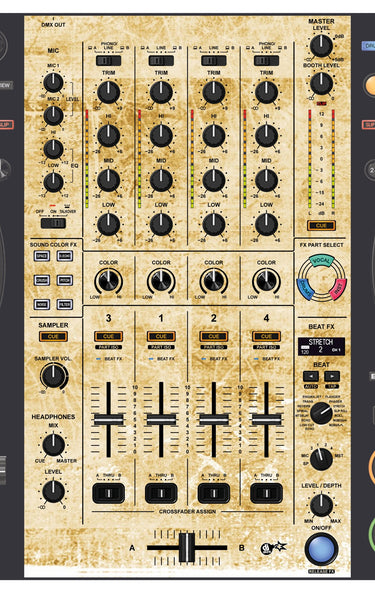Click the channel 1 PART ISO button
Viewport: 375px width, 596px height.
(x=161, y=347)
